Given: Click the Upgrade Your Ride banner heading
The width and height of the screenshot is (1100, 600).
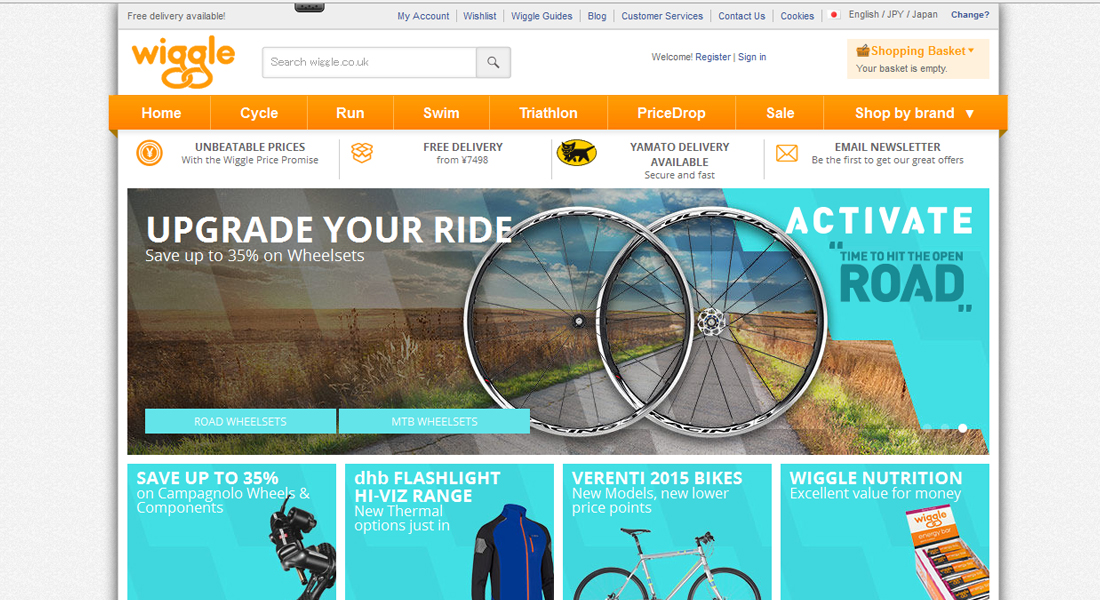Looking at the screenshot, I should (329, 229).
